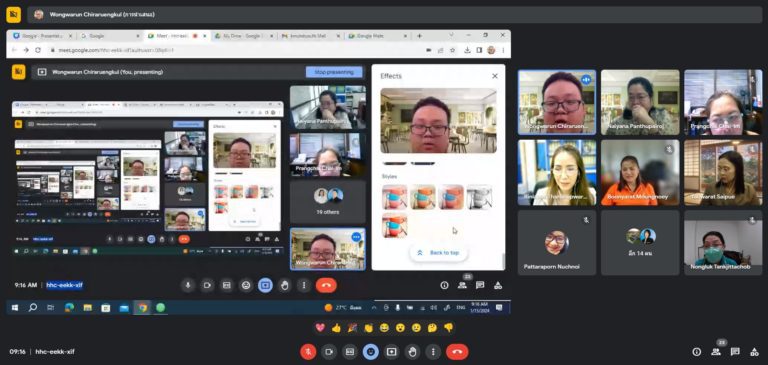Open the Activities icon at bottom right
The height and width of the screenshot is (365, 768).
(x=754, y=351)
